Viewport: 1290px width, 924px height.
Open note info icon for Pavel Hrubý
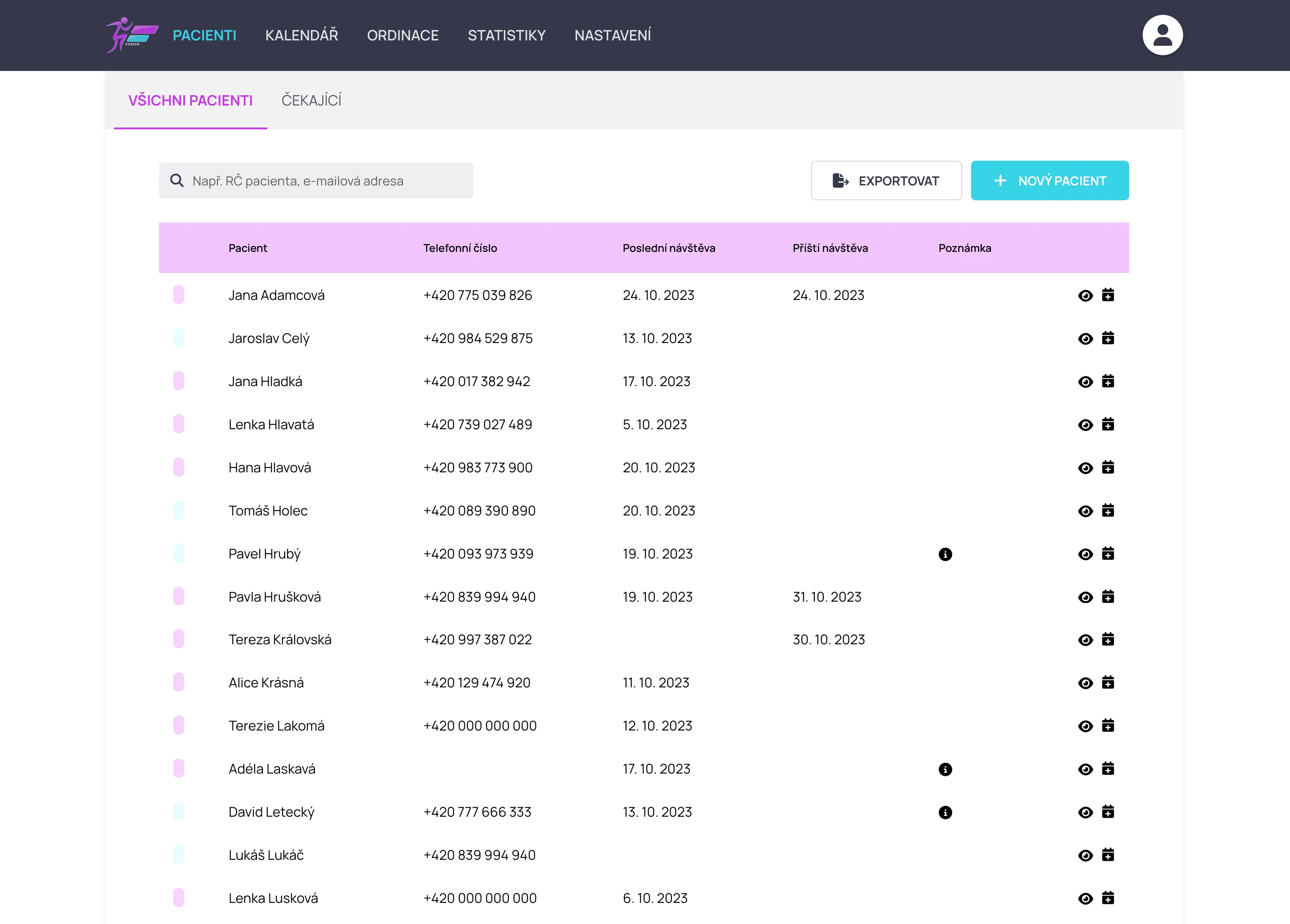pos(945,554)
